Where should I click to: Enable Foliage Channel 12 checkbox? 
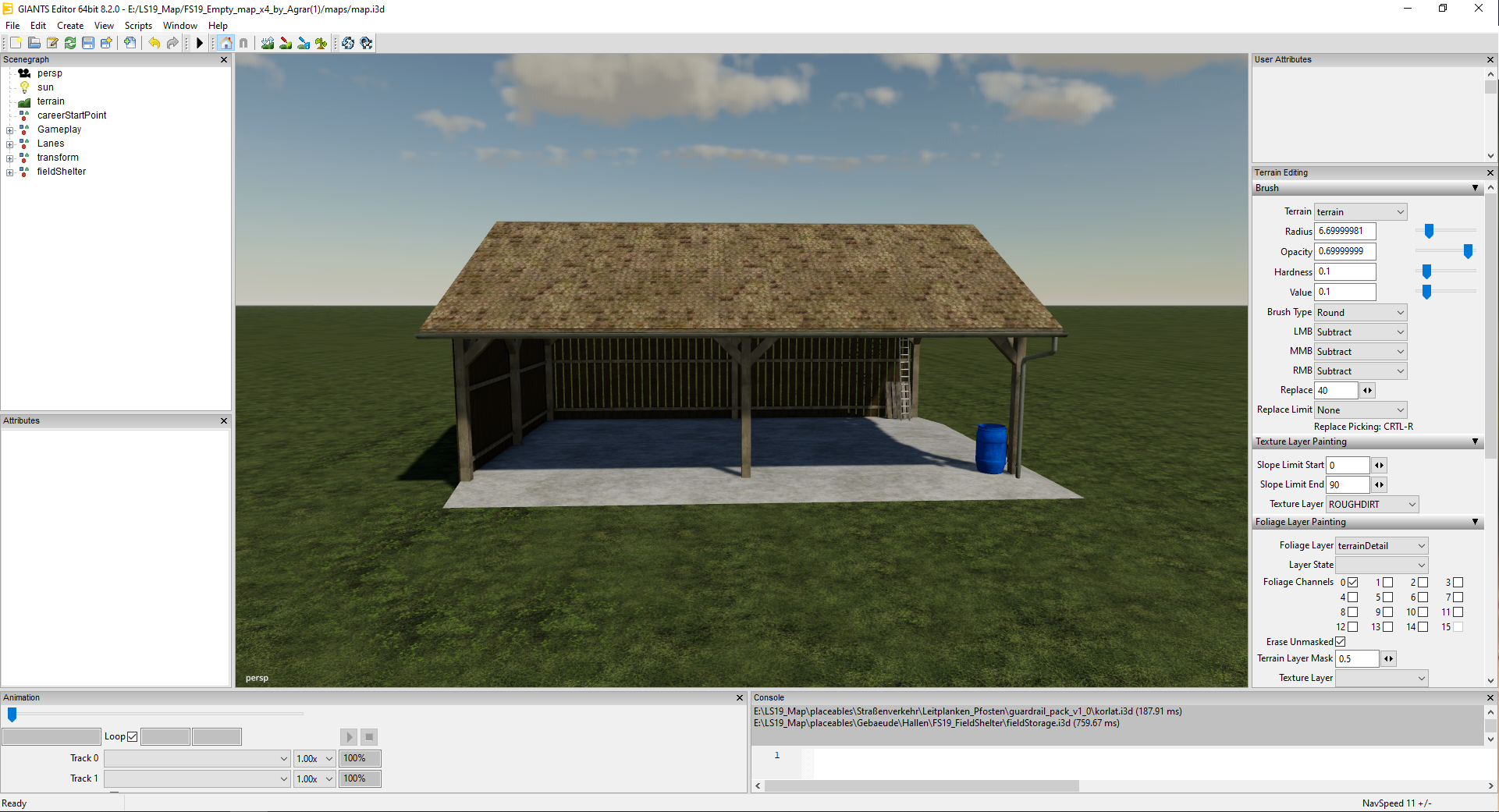pyautogui.click(x=1352, y=626)
